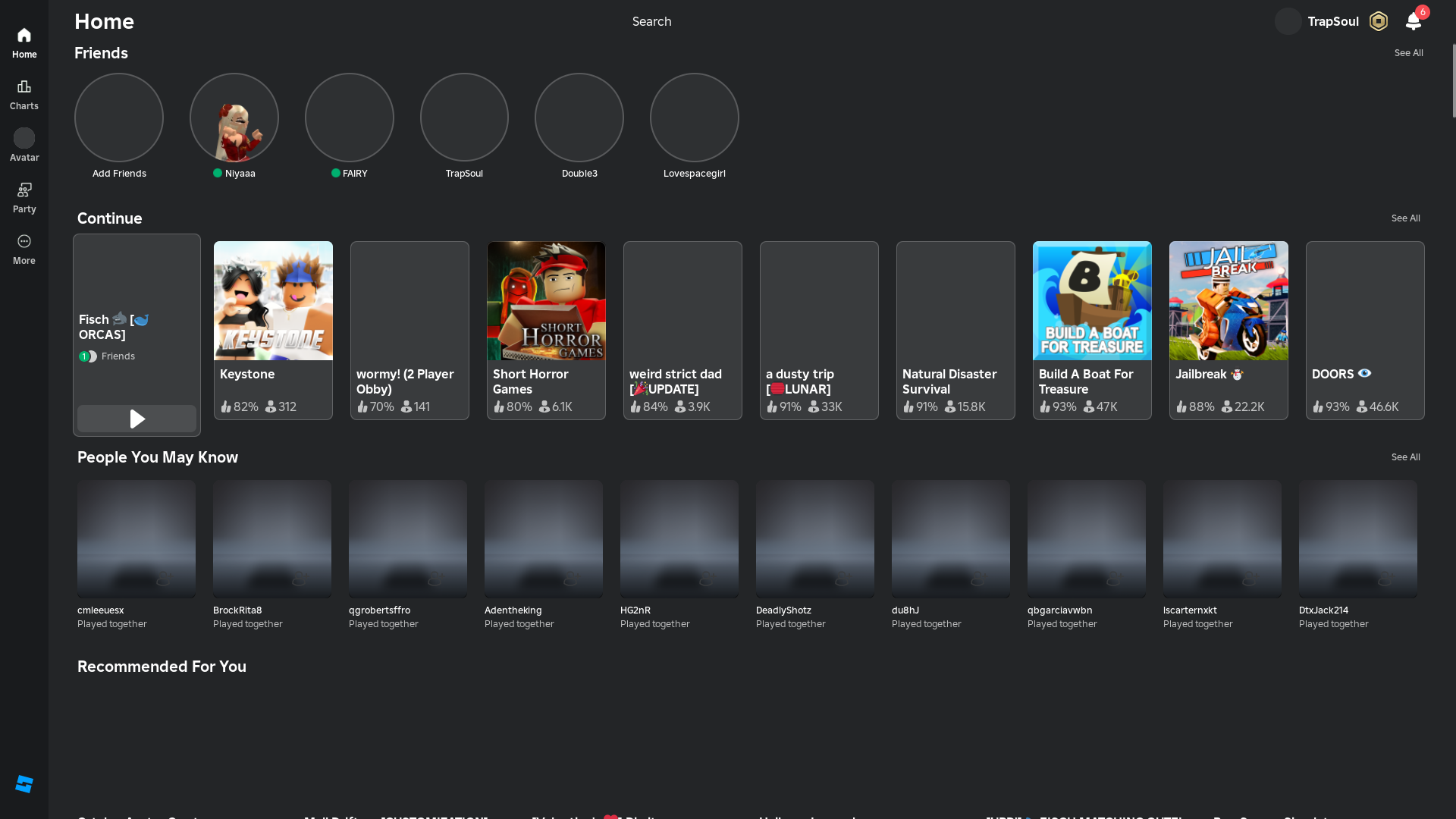1456x819 pixels.
Task: Click into the Search field
Action: click(652, 21)
